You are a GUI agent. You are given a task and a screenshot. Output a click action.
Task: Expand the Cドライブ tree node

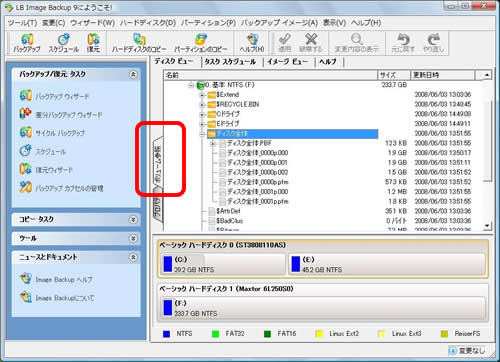point(202,115)
